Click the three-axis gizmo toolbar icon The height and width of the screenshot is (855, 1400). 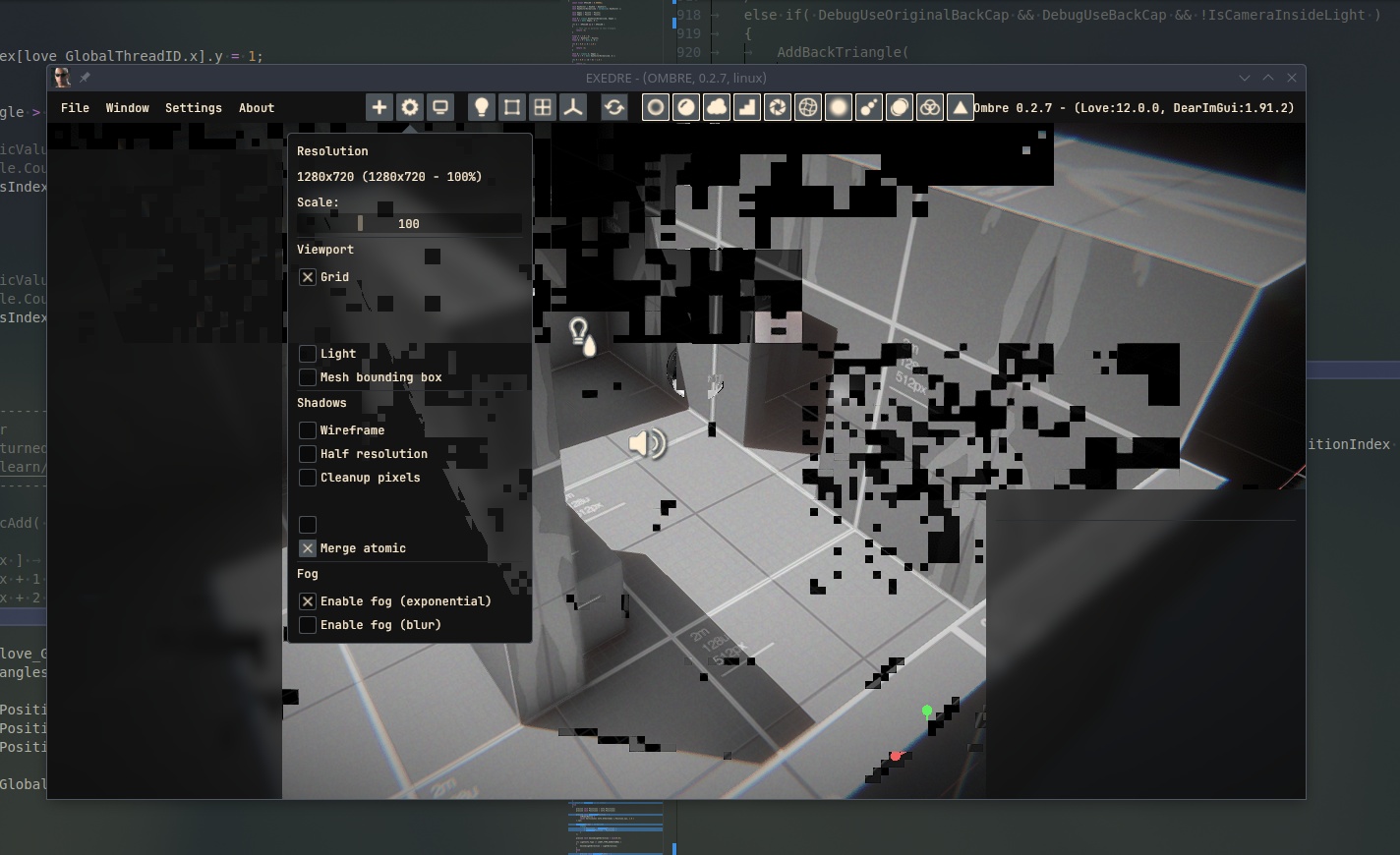[x=573, y=108]
